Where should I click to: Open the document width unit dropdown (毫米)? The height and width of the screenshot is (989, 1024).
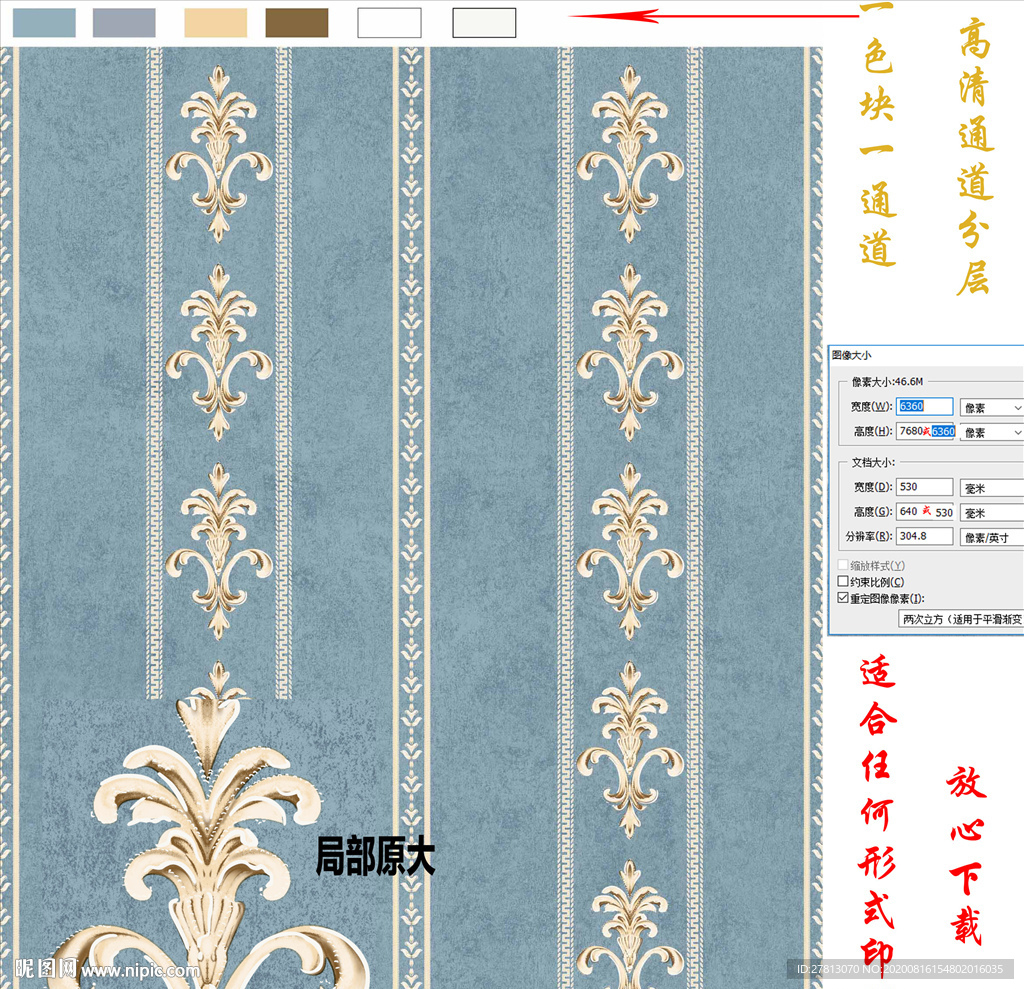tap(991, 488)
